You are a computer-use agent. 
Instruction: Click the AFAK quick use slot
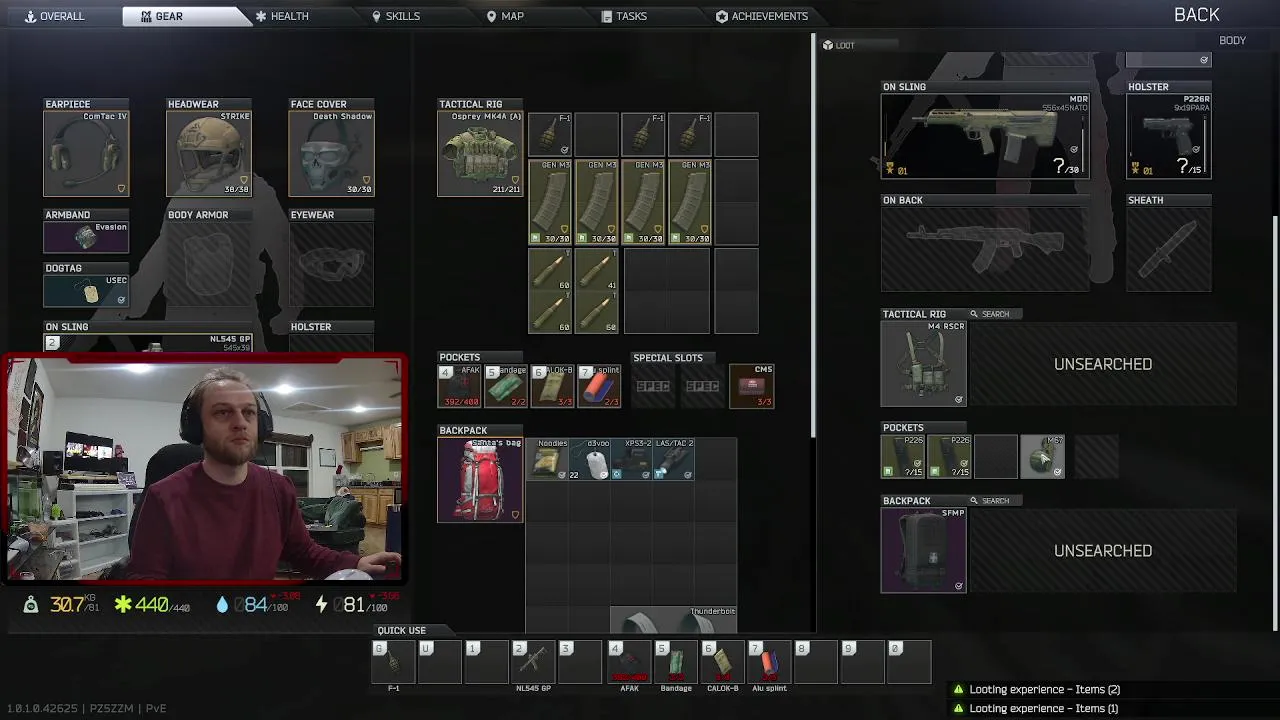pyautogui.click(x=629, y=662)
